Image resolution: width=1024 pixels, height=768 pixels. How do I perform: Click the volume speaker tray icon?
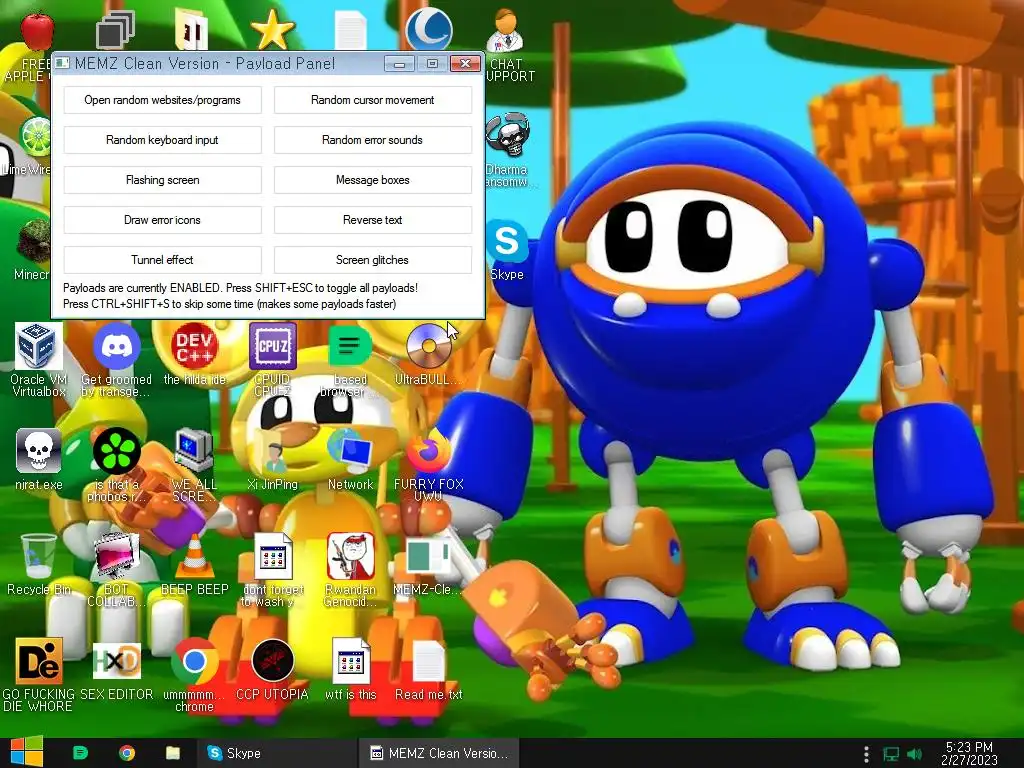pyautogui.click(x=914, y=754)
